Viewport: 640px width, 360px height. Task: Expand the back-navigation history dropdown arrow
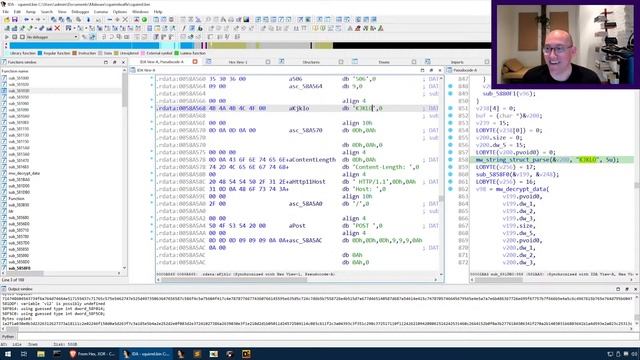pyautogui.click(x=31, y=20)
